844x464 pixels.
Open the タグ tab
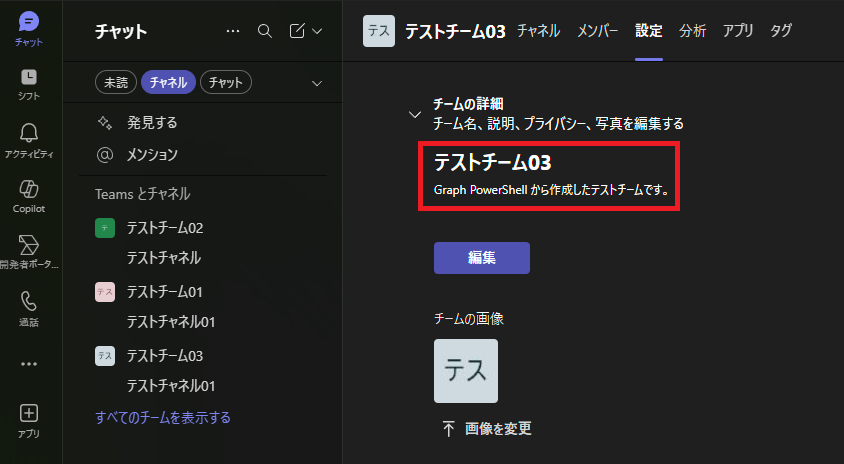(x=780, y=31)
